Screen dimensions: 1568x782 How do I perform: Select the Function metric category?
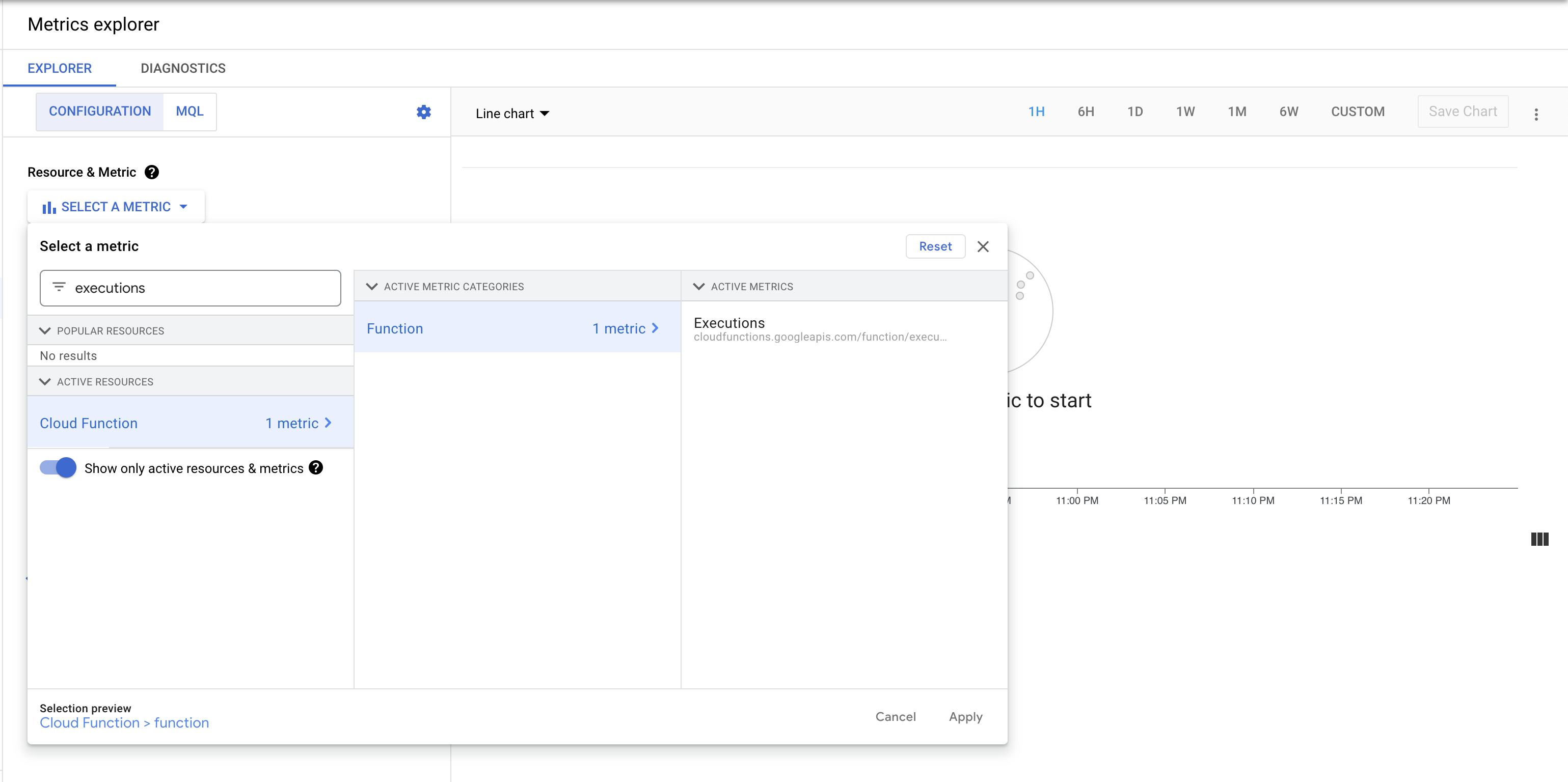pyautogui.click(x=517, y=328)
